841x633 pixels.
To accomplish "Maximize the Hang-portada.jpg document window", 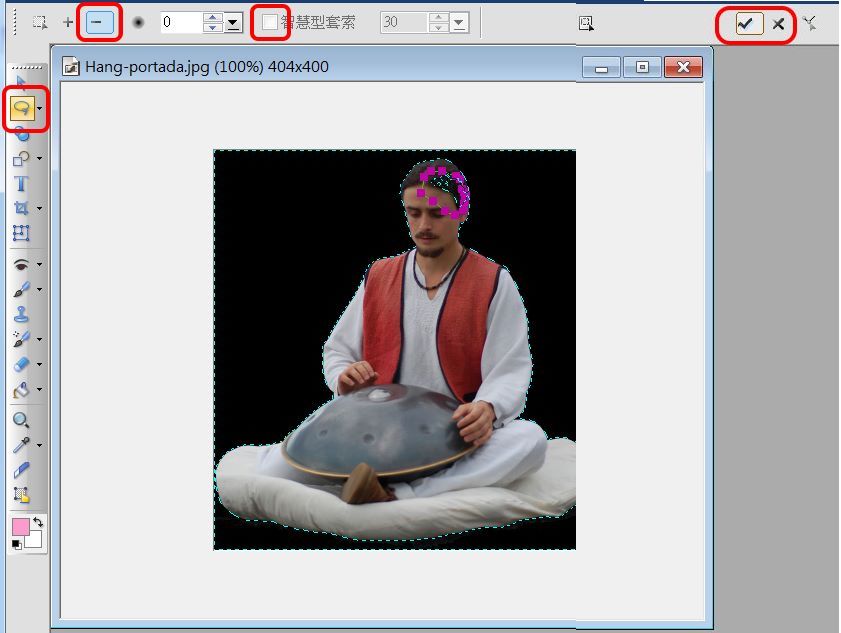I will (642, 68).
